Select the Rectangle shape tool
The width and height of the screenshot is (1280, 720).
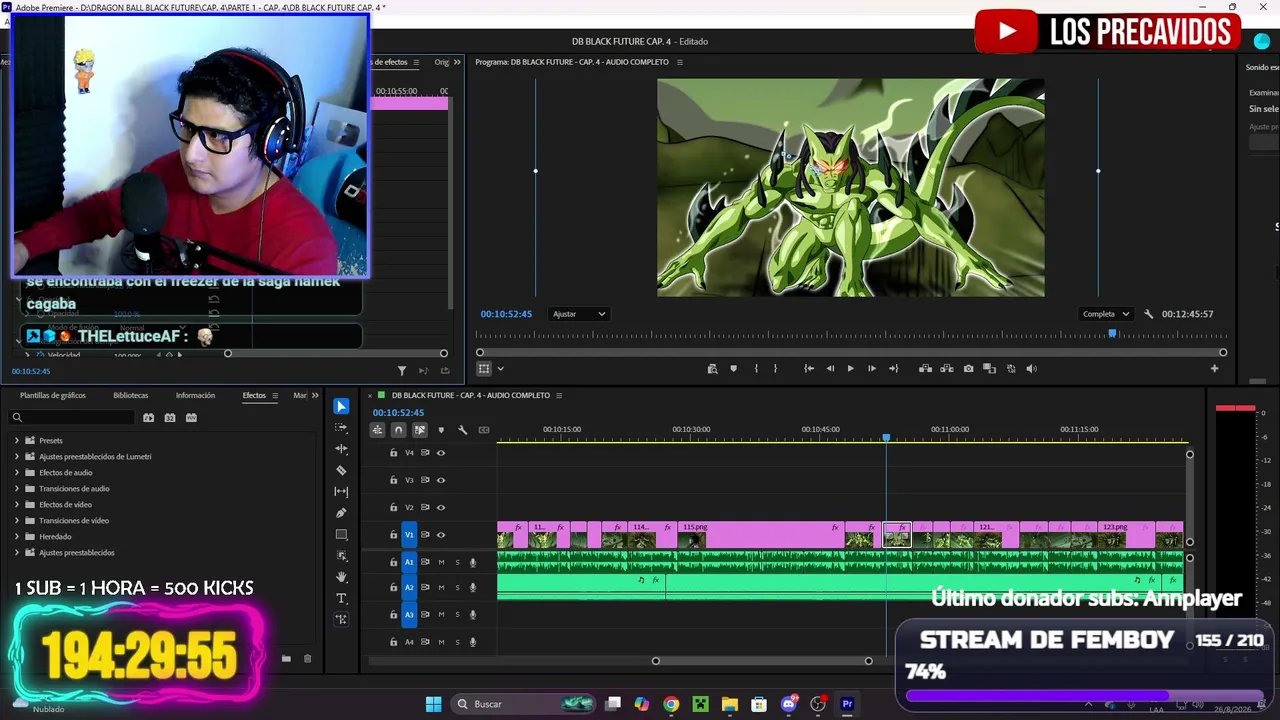[341, 534]
